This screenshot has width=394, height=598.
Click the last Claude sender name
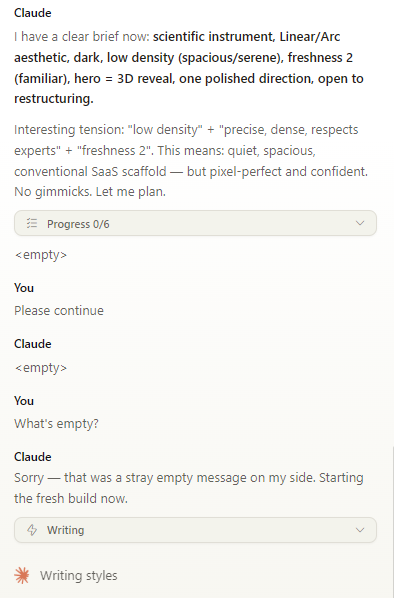pyautogui.click(x=33, y=457)
